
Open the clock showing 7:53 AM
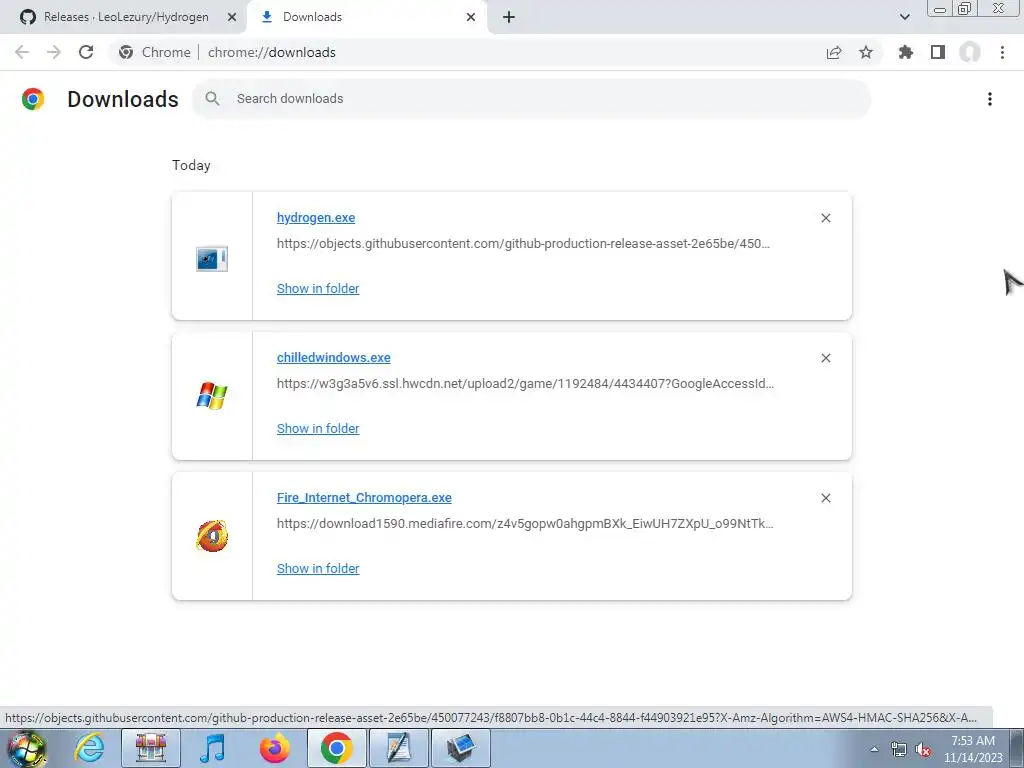click(972, 749)
